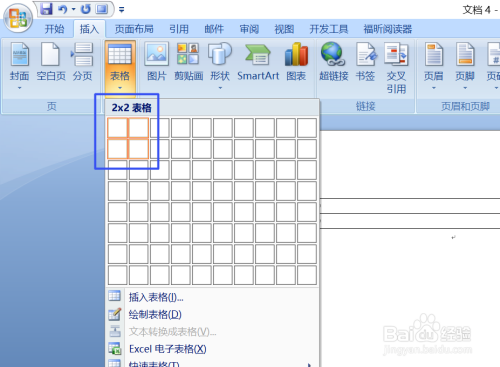This screenshot has height=367, width=500.
Task: Select the second row, second column grid cell
Action: click(139, 149)
